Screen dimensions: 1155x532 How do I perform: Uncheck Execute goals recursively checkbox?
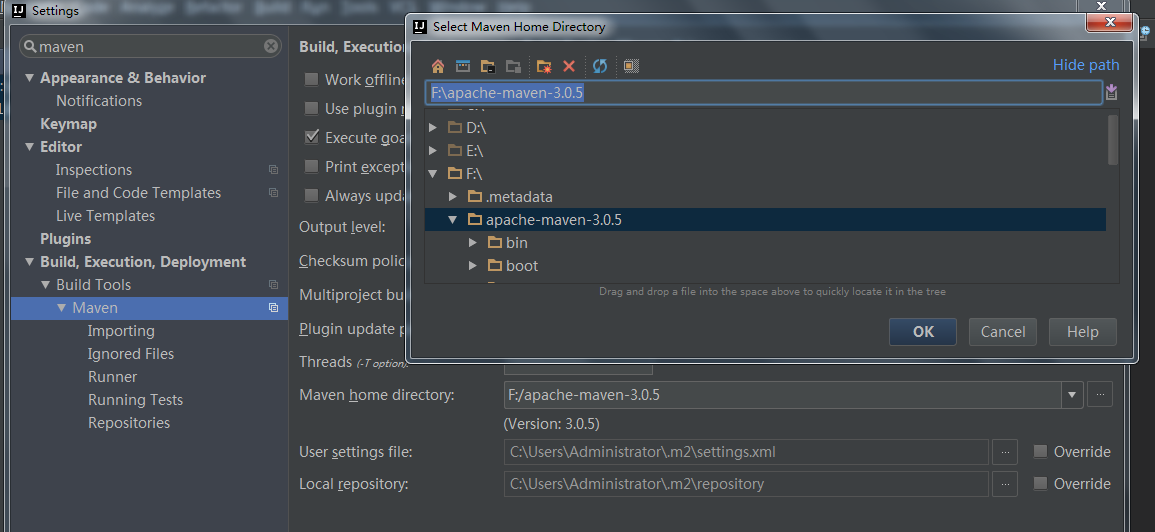pyautogui.click(x=312, y=138)
